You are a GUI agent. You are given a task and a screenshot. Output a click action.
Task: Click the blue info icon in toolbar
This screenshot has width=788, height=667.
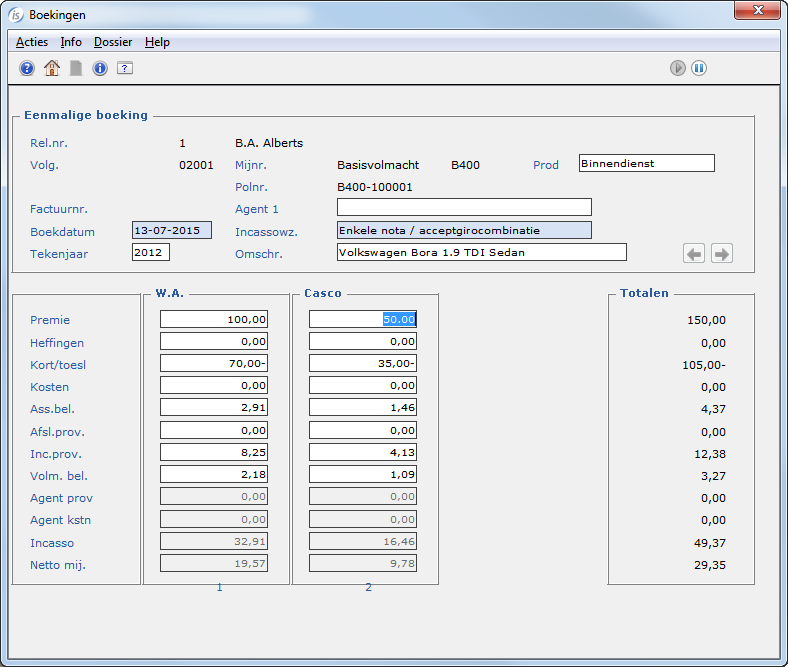click(x=100, y=68)
